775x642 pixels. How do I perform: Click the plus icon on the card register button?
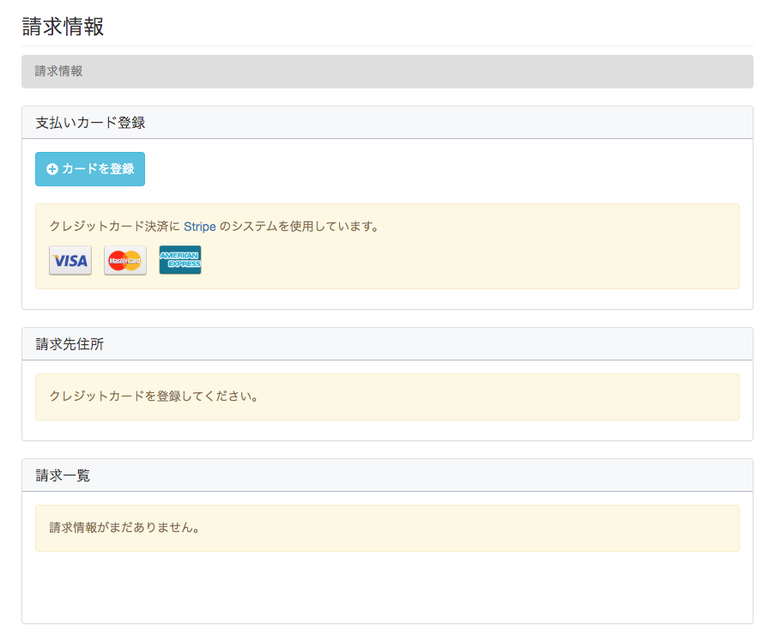[52, 170]
